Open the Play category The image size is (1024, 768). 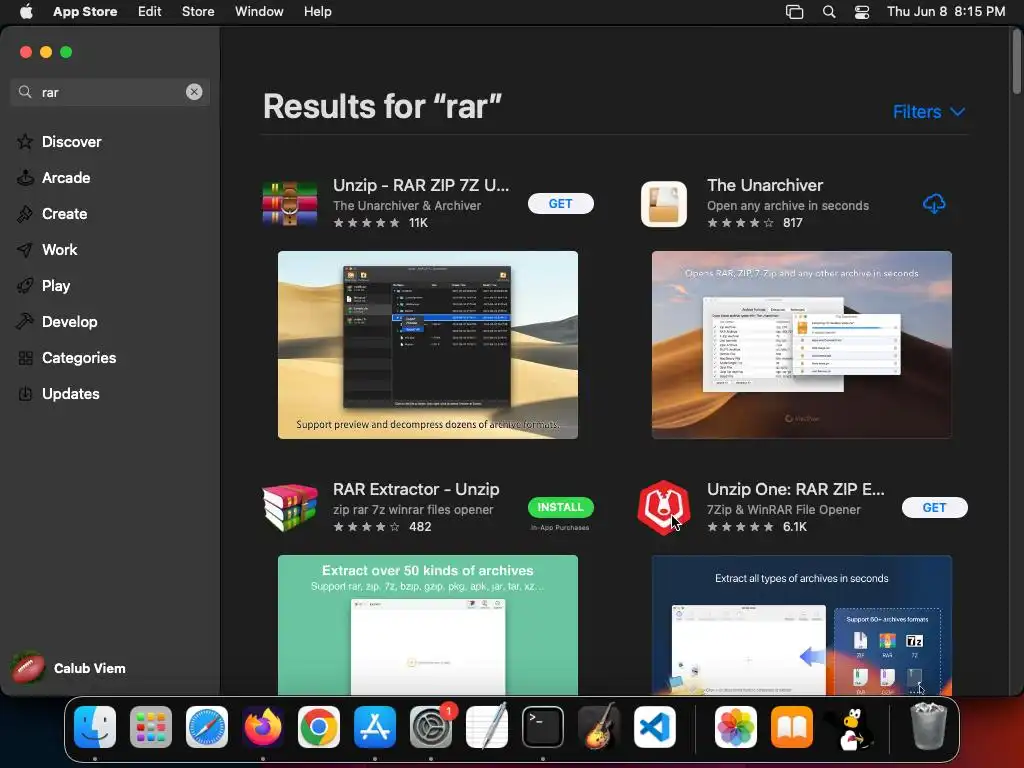[56, 285]
